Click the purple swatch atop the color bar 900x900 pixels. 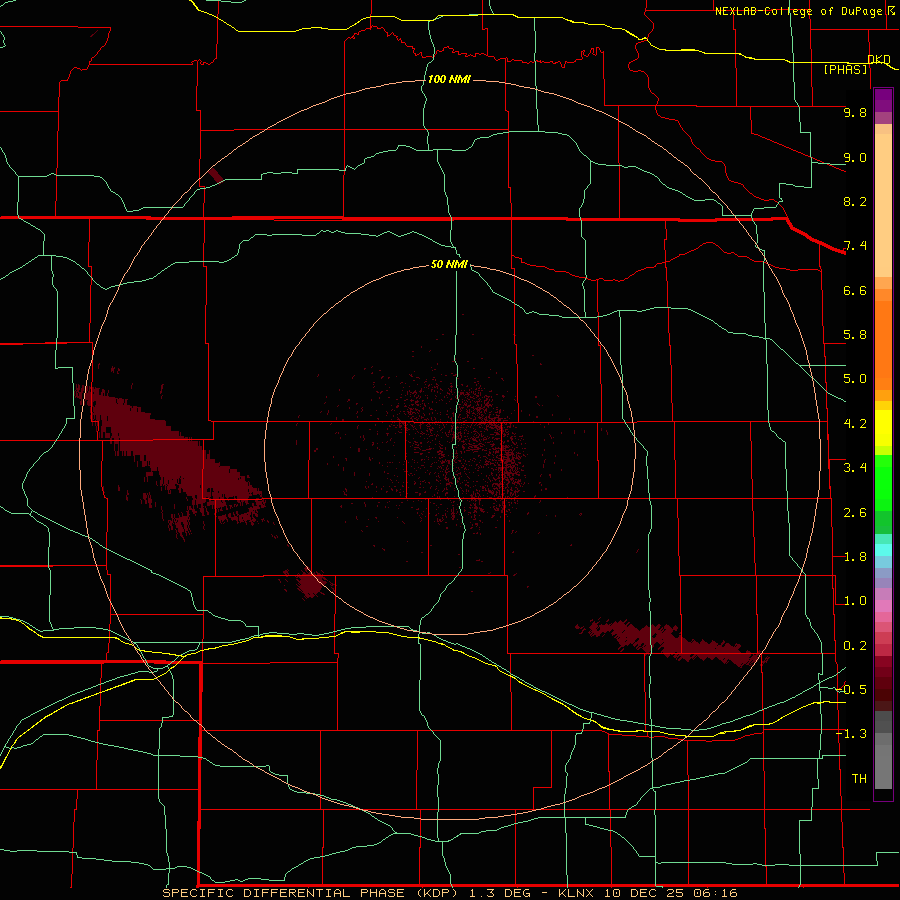(x=883, y=100)
